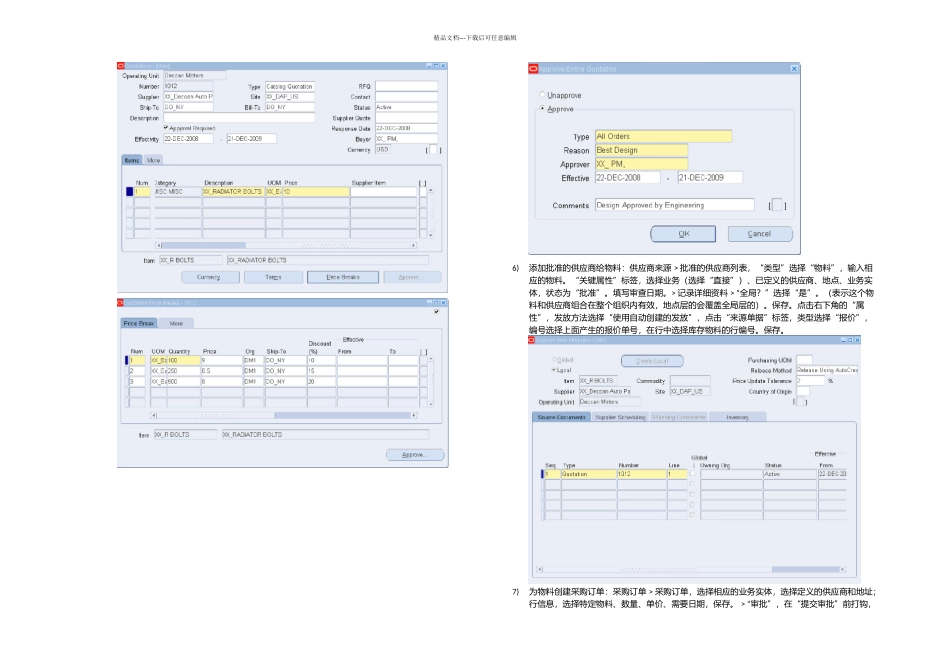
Task: Switch to the Source Documents tab
Action: pos(561,418)
